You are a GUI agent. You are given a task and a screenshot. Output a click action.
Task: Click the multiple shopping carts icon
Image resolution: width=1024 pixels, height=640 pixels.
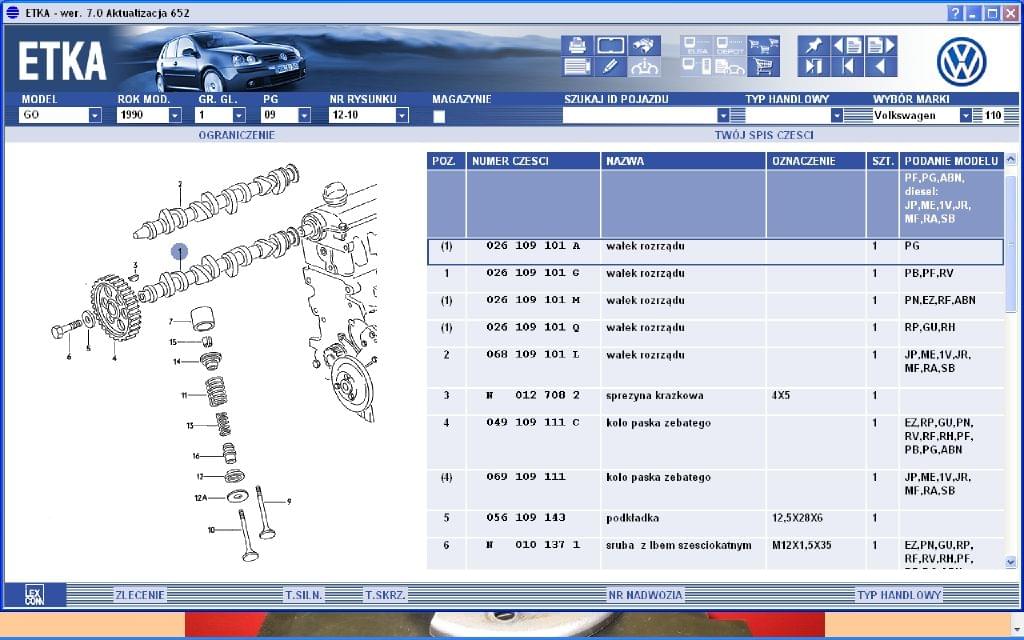click(x=763, y=46)
